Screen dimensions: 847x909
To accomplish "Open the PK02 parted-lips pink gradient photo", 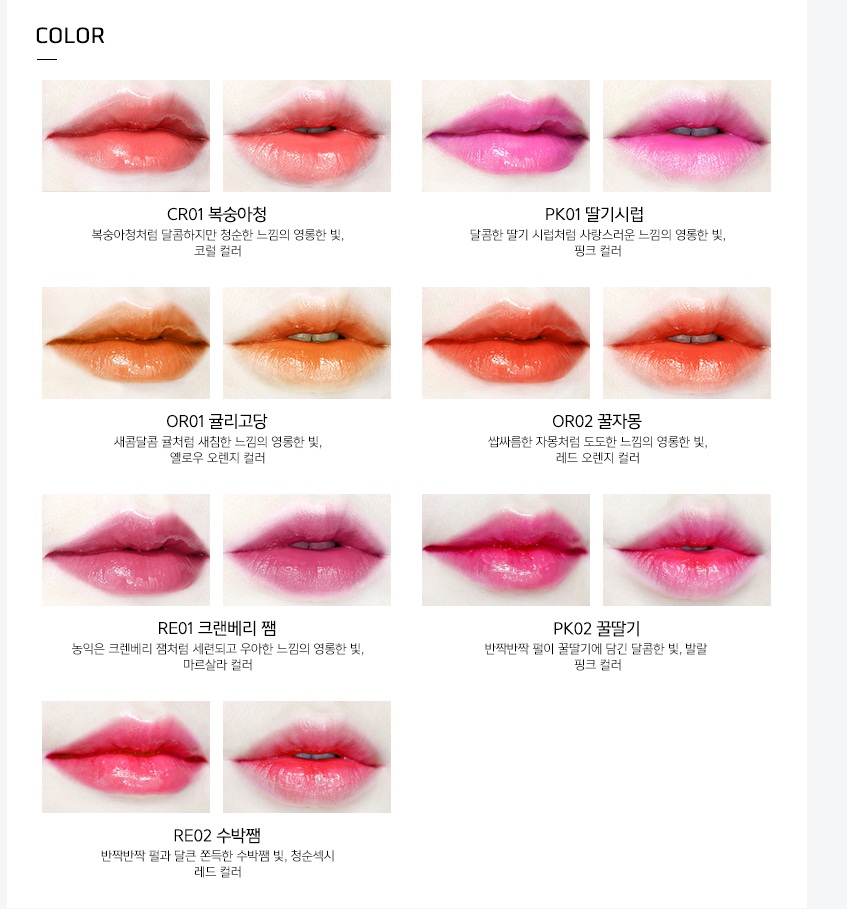I will (687, 550).
